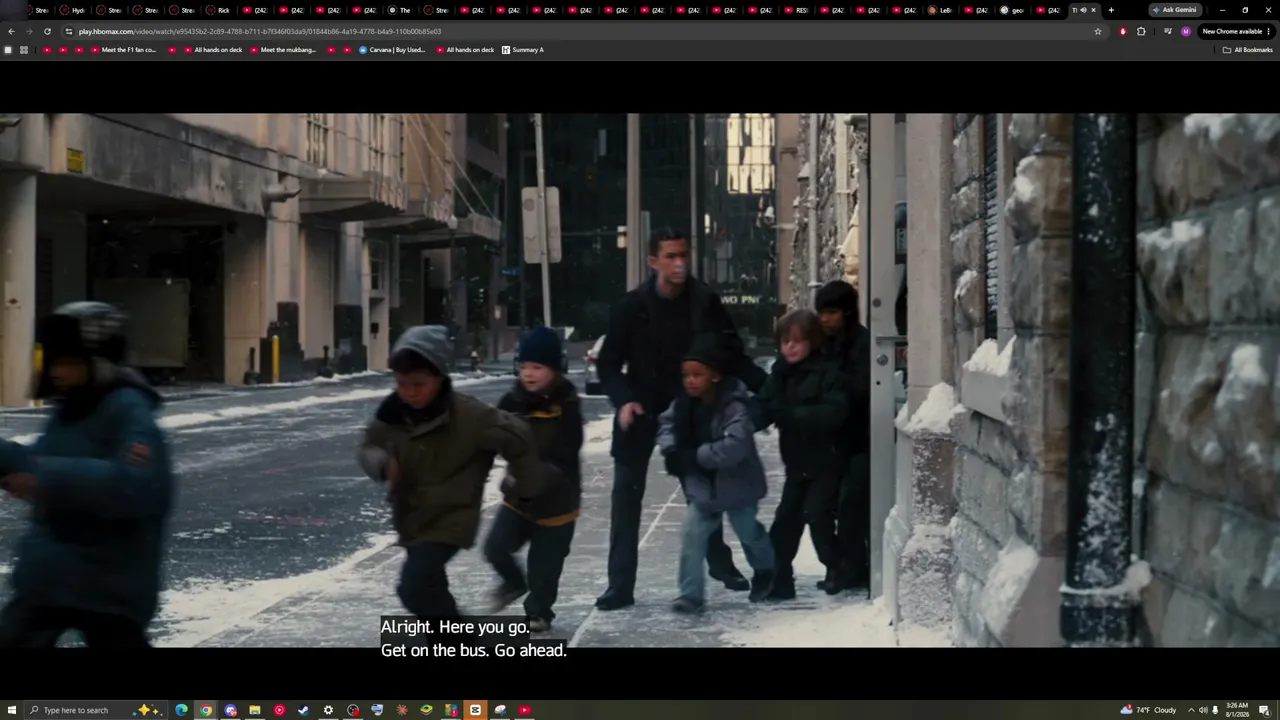
Task: Mute the active tab's audio icon
Action: click(1083, 10)
